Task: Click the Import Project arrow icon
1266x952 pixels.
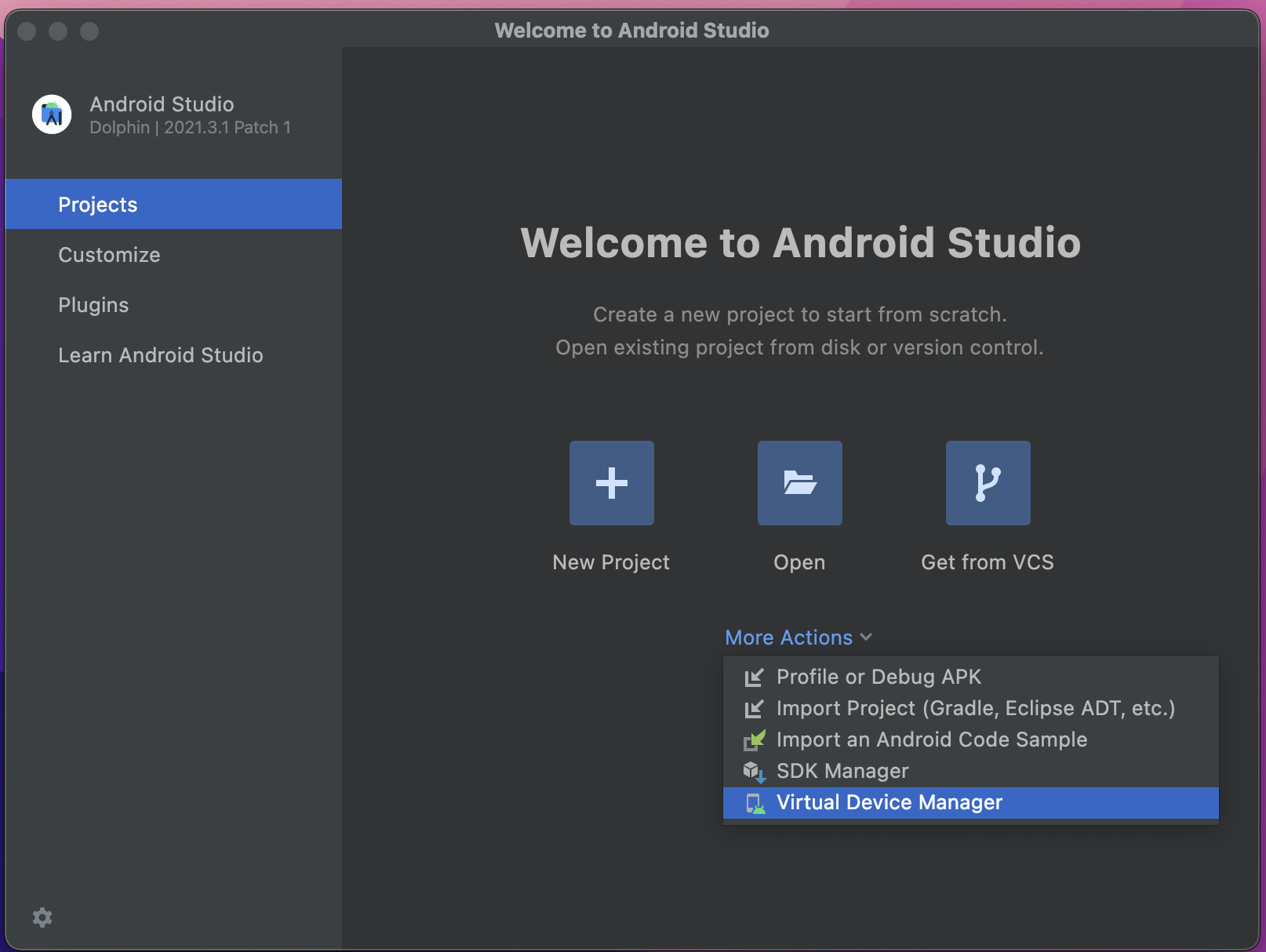Action: (x=754, y=709)
